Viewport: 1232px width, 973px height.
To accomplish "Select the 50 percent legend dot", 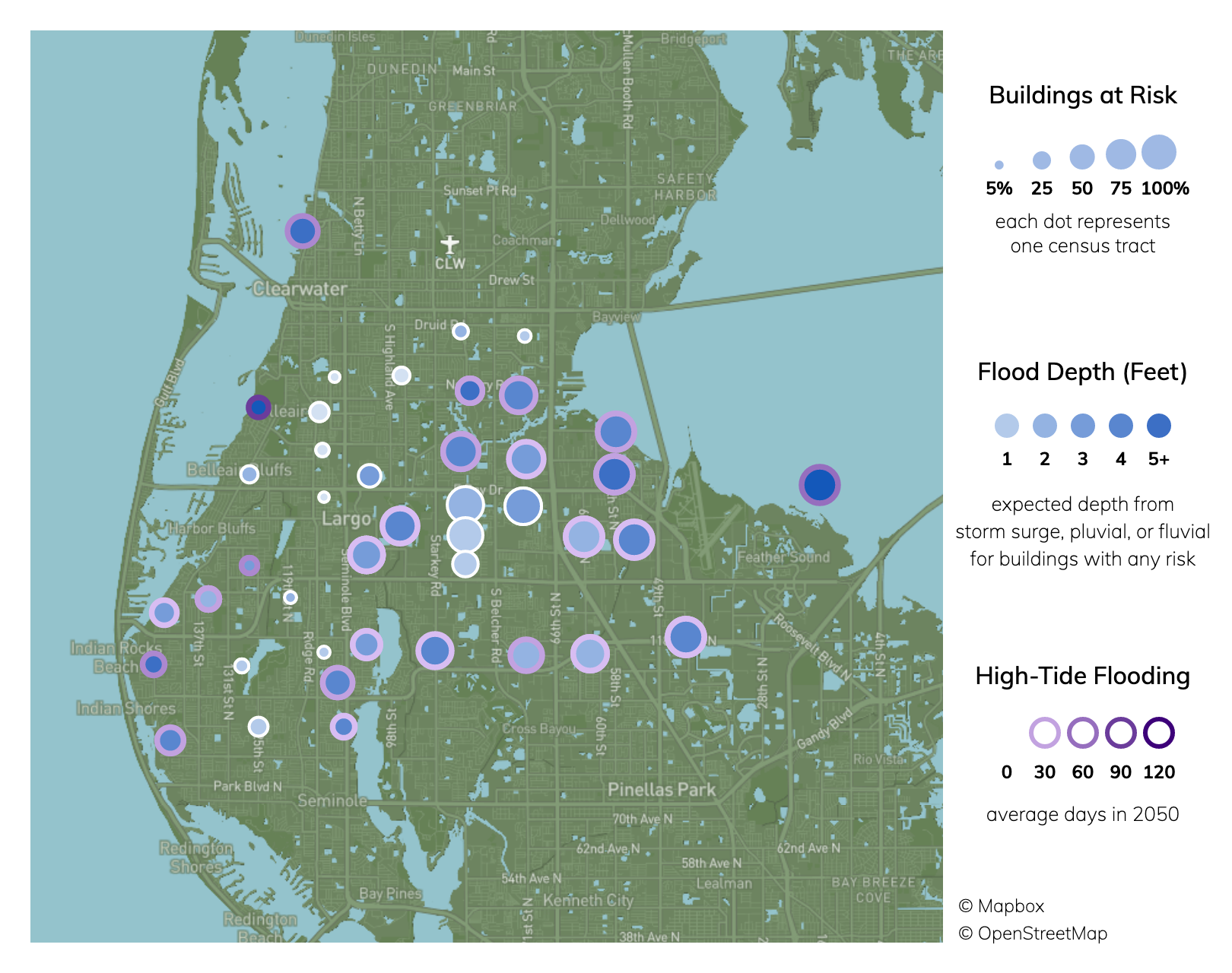I will pos(1082,157).
